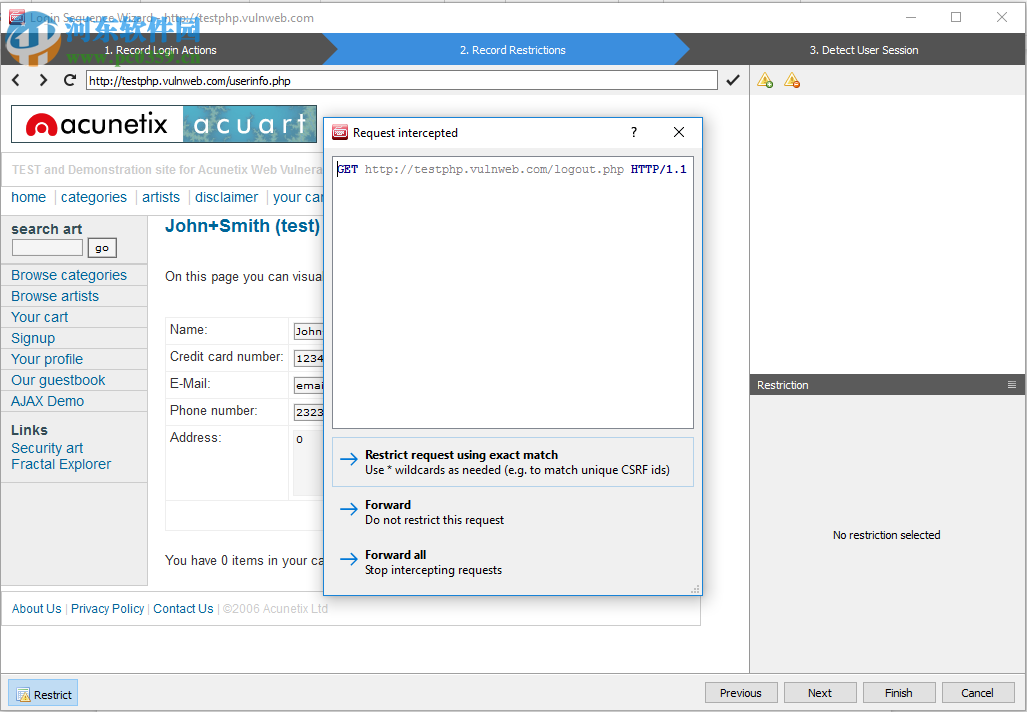Open the AJAX Demo sidebar link
This screenshot has height=712, width=1027.
coord(48,401)
